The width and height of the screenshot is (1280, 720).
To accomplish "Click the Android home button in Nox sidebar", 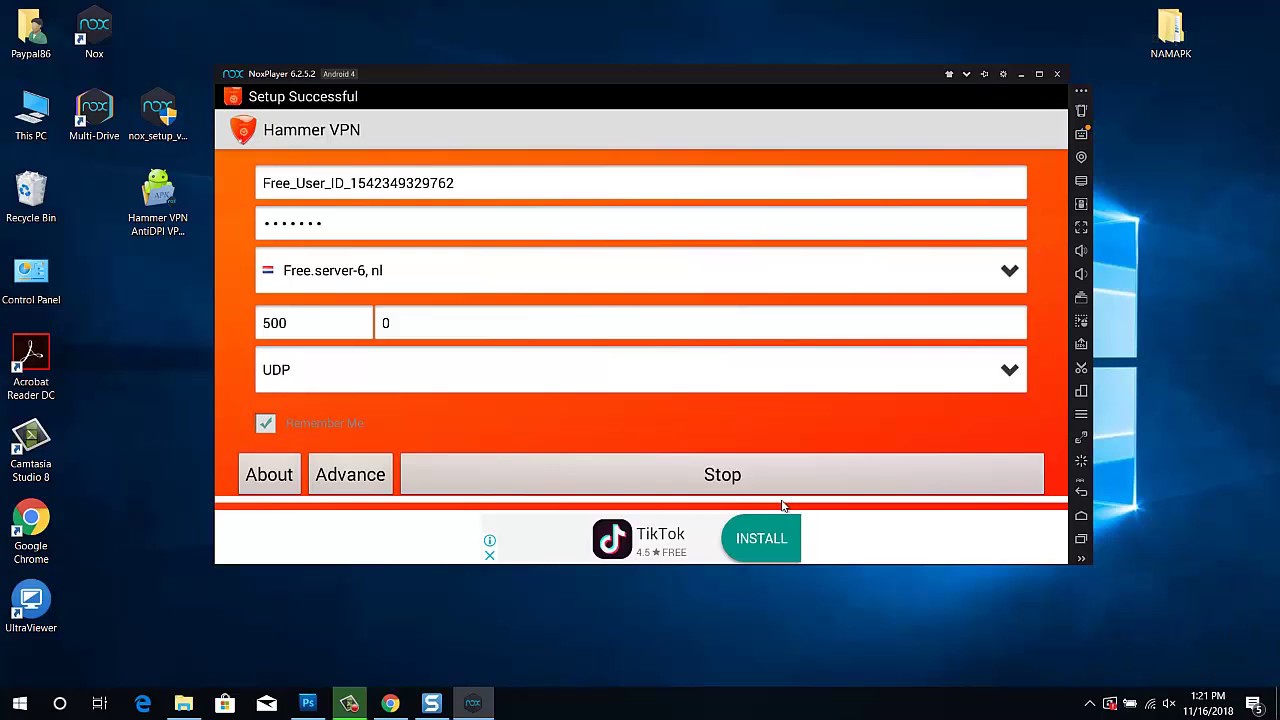I will tap(1081, 516).
